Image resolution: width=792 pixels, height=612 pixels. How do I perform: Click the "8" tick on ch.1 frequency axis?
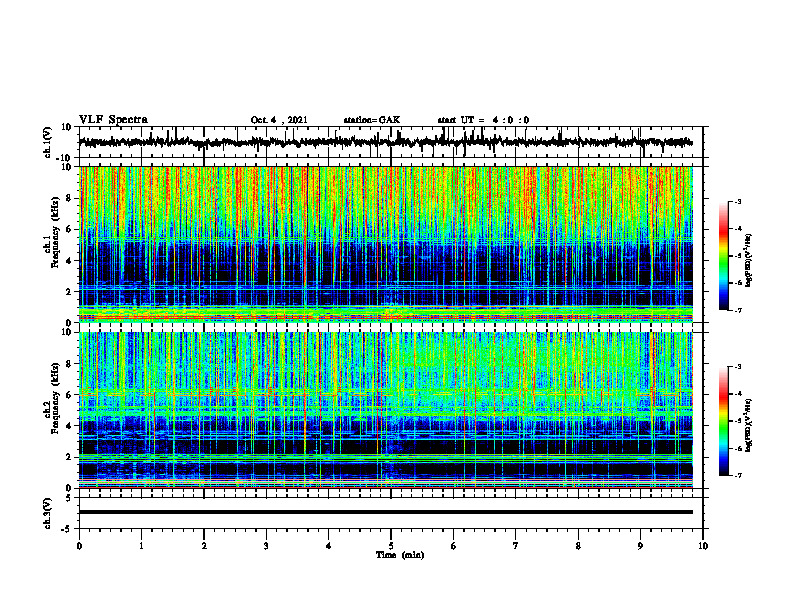[x=70, y=198]
